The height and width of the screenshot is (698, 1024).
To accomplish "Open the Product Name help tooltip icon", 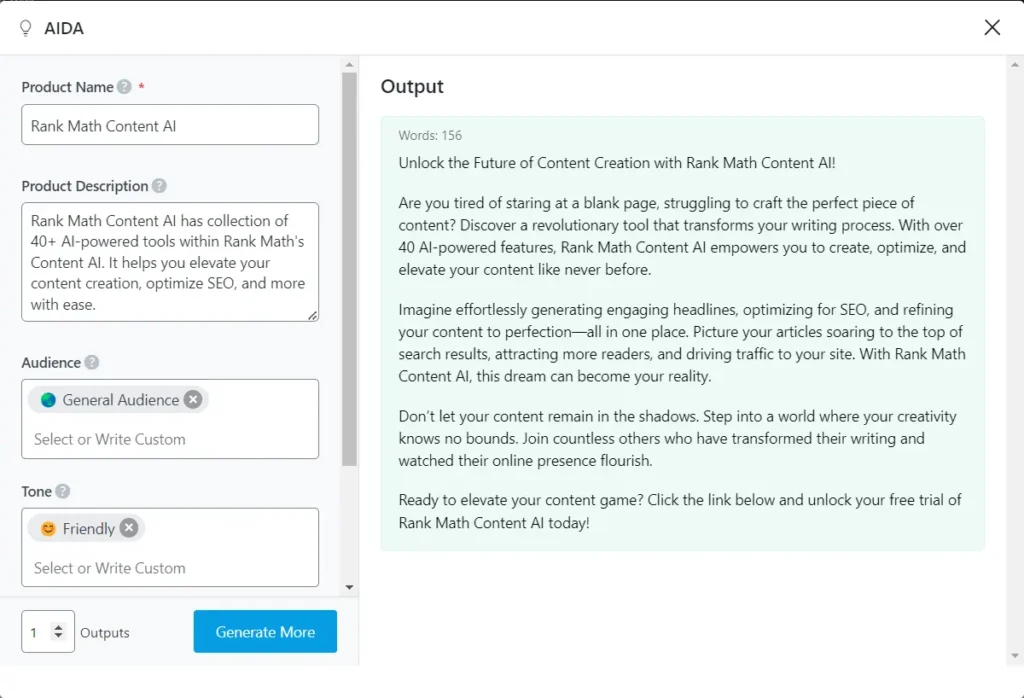I will coord(124,87).
